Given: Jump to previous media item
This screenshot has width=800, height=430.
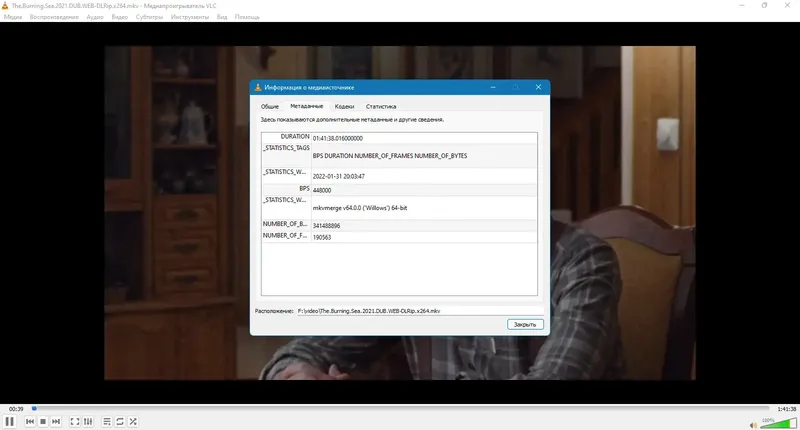Looking at the screenshot, I should coord(30,421).
